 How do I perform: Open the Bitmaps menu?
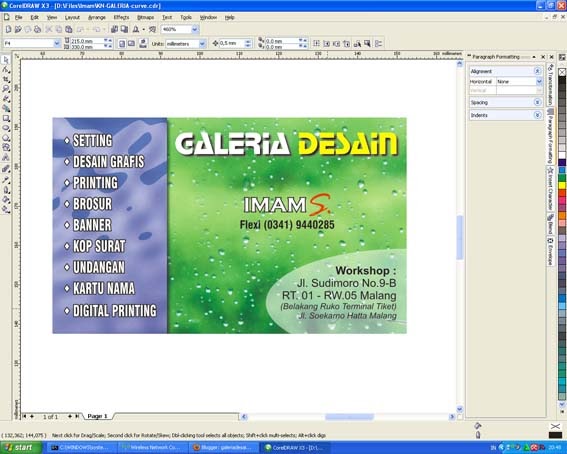[x=146, y=17]
